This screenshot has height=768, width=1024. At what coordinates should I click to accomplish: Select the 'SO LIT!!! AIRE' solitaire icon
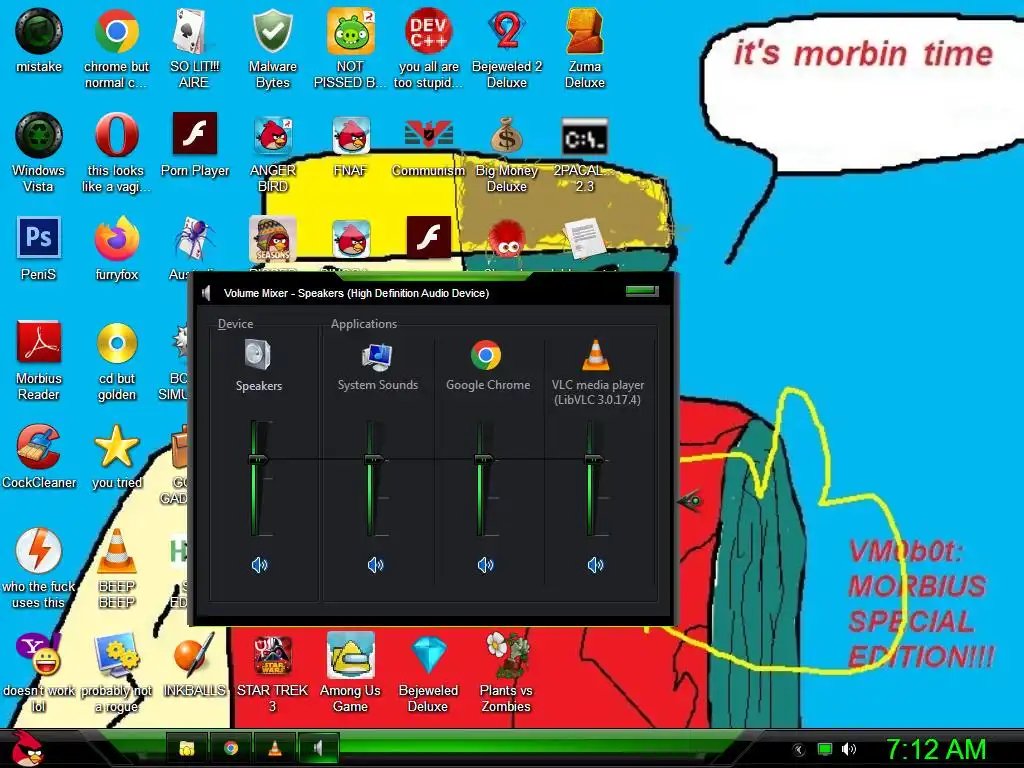[x=194, y=49]
